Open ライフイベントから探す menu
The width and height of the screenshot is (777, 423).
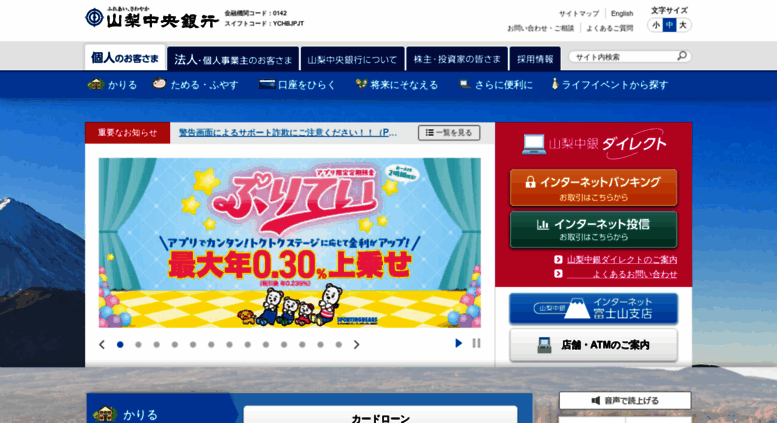click(610, 85)
